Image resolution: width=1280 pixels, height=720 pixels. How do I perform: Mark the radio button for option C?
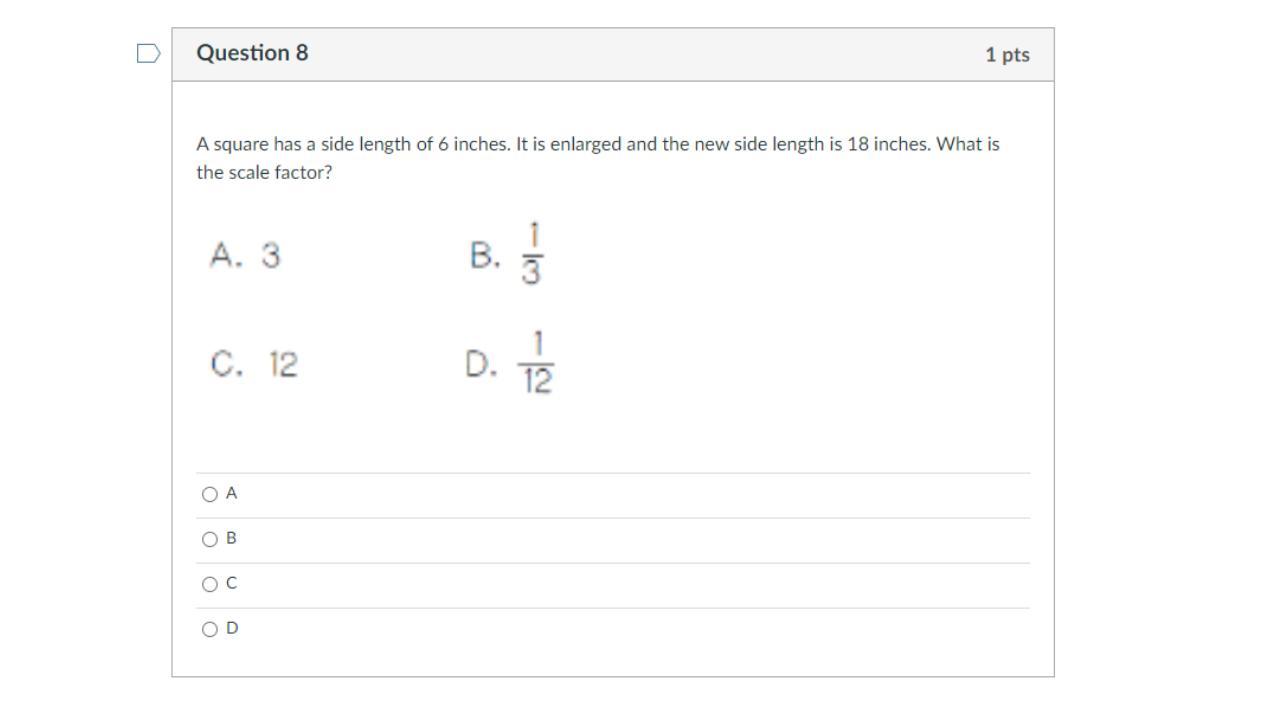(x=209, y=584)
